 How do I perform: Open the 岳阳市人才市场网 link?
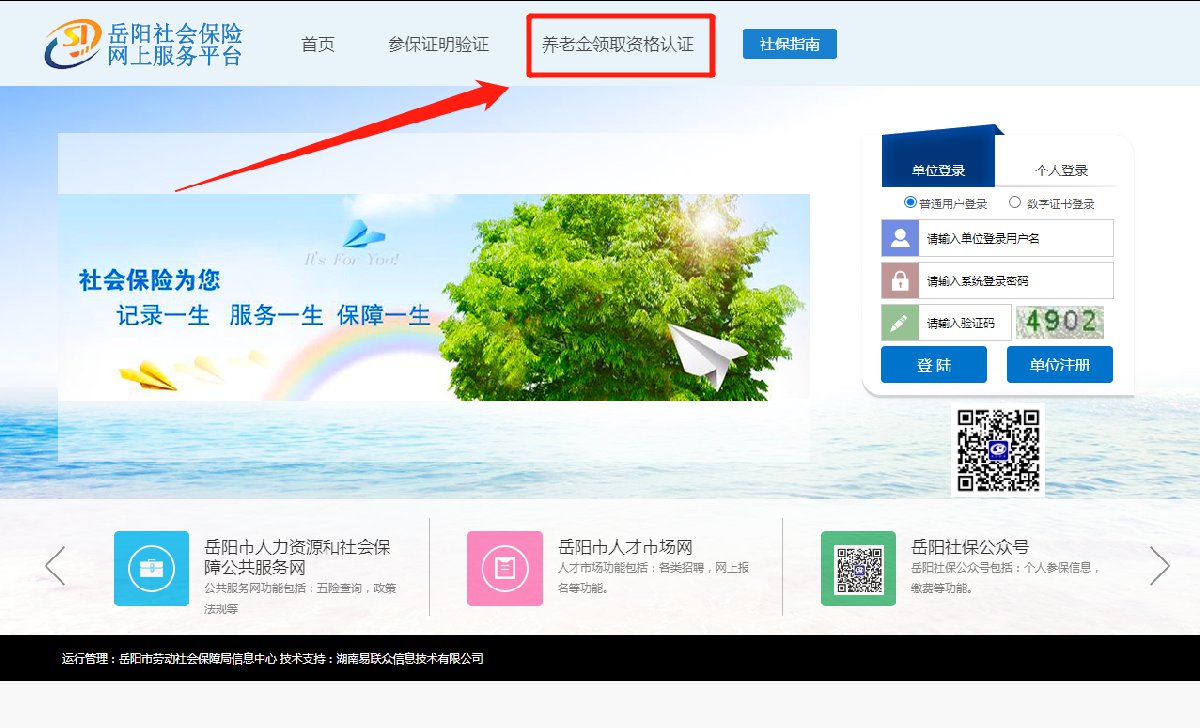(x=625, y=547)
